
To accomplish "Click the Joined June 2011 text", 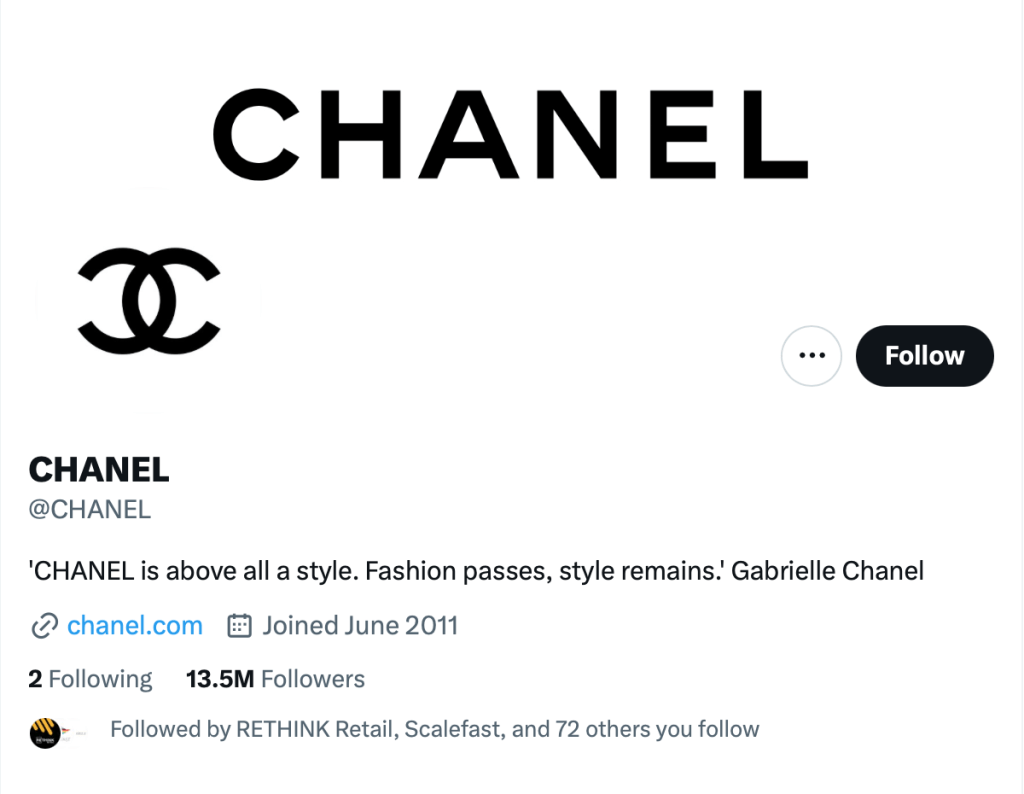I will pyautogui.click(x=360, y=627).
